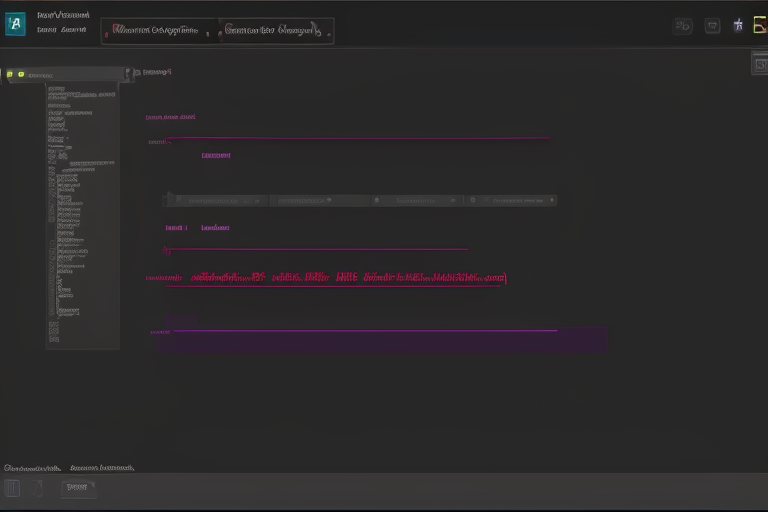768x512 pixels.
Task: Click the yellow-framed icon in the top-right corner
Action: tap(759, 25)
